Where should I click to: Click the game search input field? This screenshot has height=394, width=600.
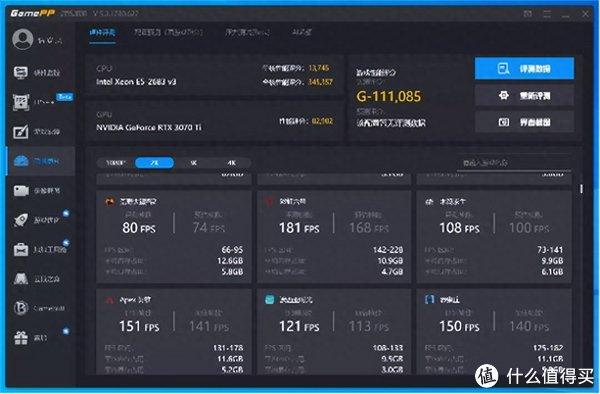pos(514,163)
